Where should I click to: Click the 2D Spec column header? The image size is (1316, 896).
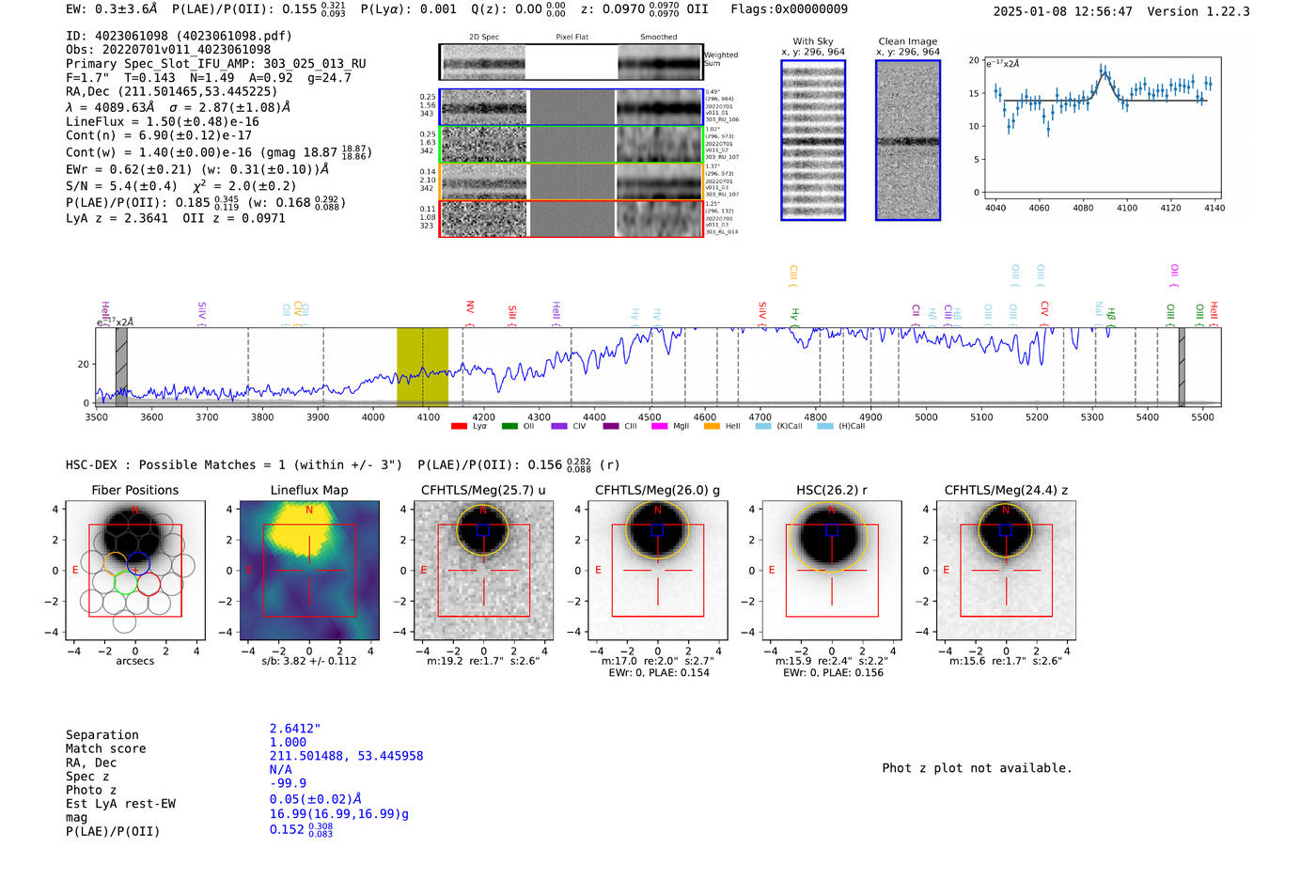(x=484, y=38)
